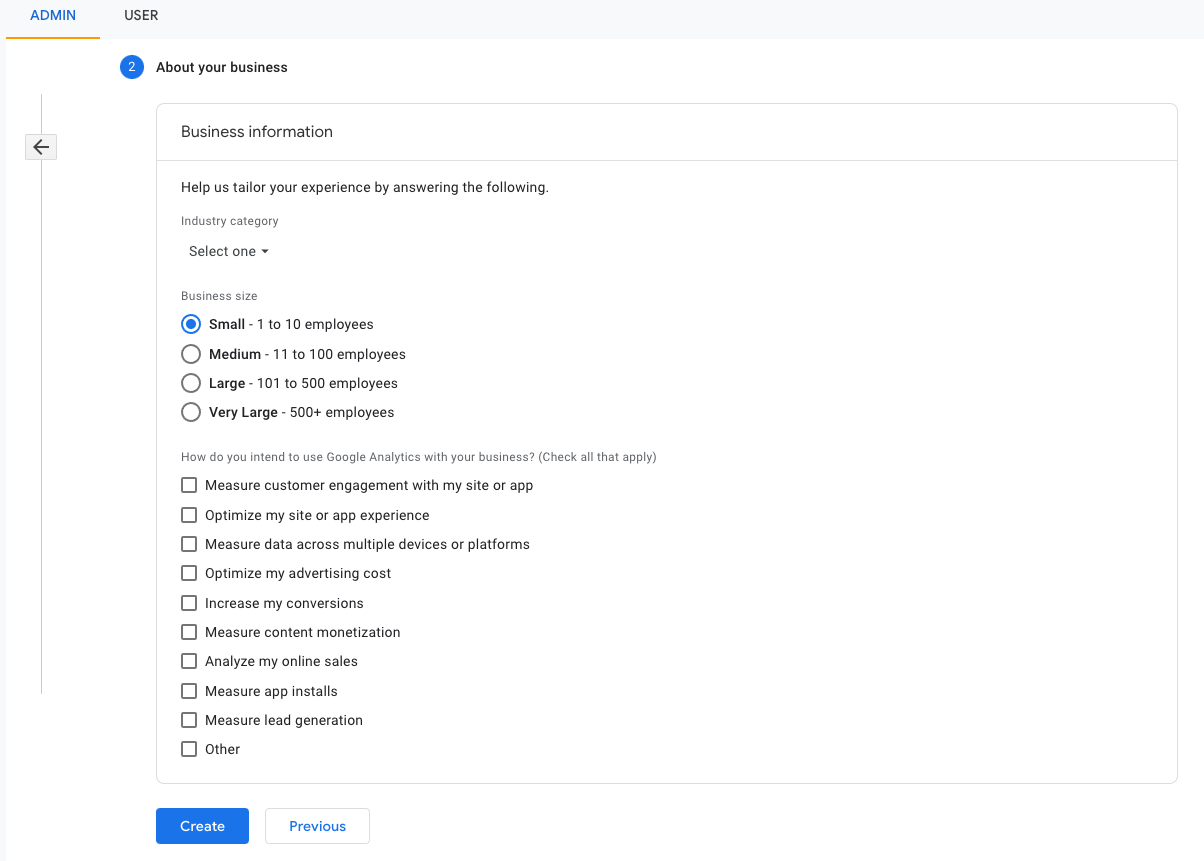Enable Optimize my site or app experience
Viewport: 1204px width, 861px height.
tap(189, 515)
